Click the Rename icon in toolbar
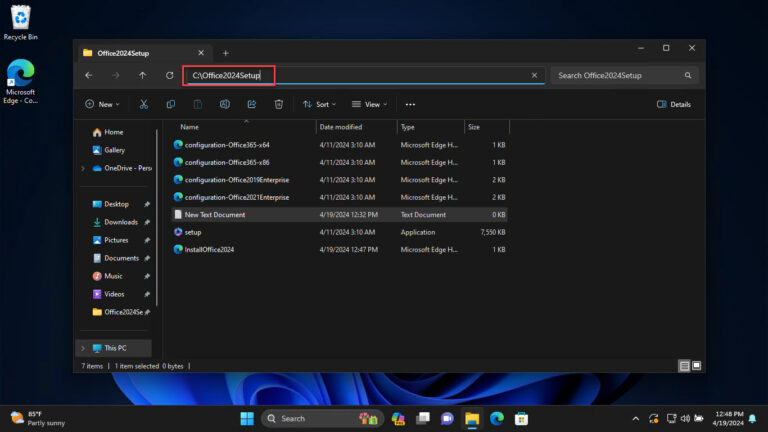This screenshot has height=432, width=768. click(225, 104)
